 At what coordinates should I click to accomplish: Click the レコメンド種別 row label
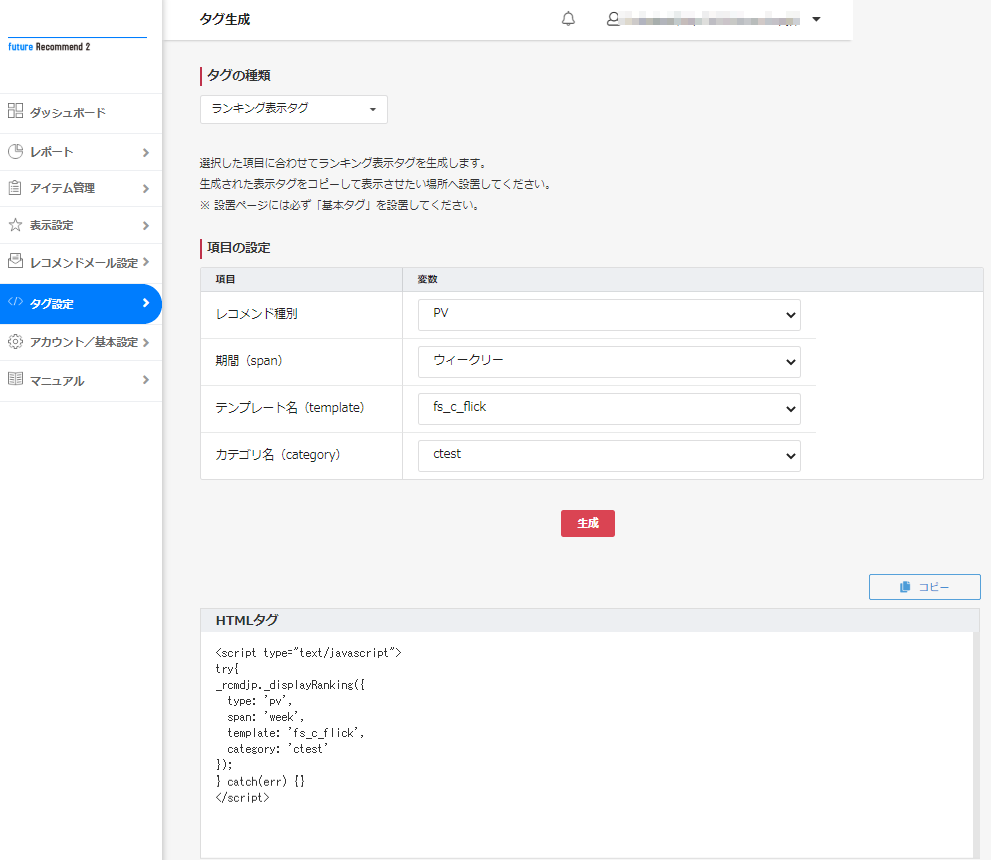(x=257, y=313)
